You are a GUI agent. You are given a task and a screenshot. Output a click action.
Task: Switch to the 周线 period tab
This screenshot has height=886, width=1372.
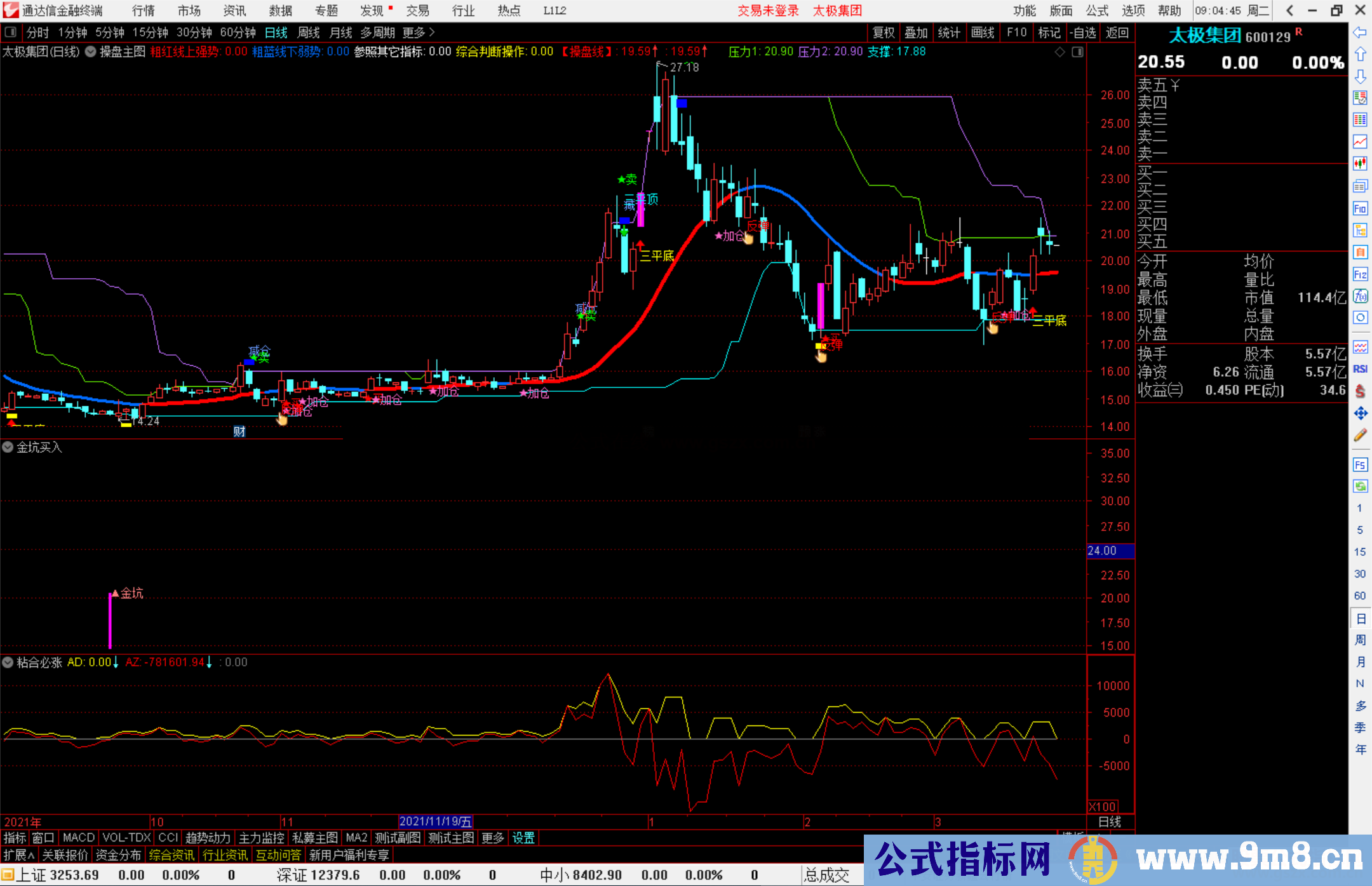[309, 32]
